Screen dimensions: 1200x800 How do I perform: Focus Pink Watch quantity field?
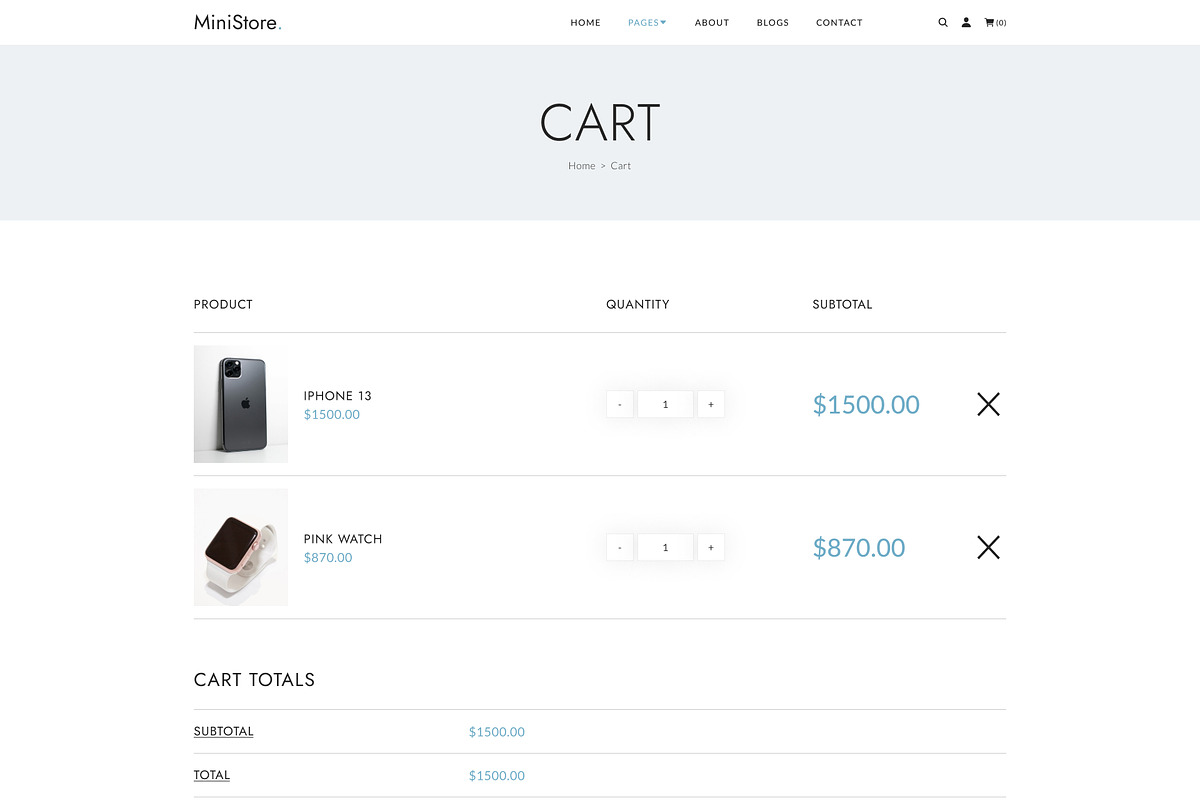665,547
